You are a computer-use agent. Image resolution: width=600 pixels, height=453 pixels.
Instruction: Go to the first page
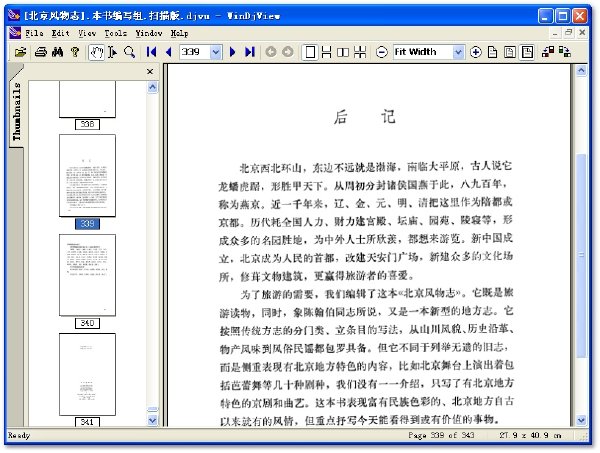(152, 52)
